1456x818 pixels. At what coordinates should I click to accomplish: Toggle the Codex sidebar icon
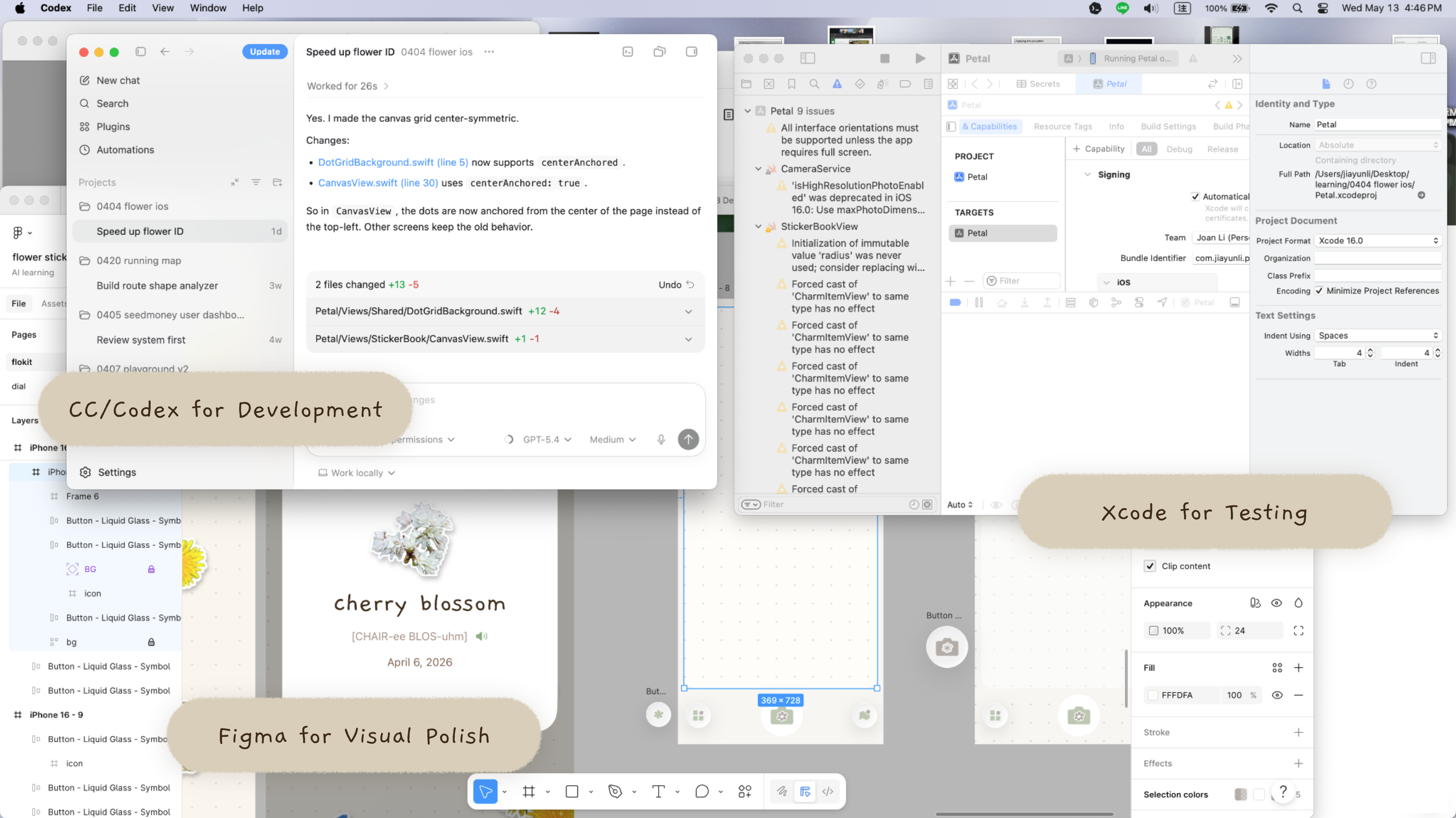point(141,52)
